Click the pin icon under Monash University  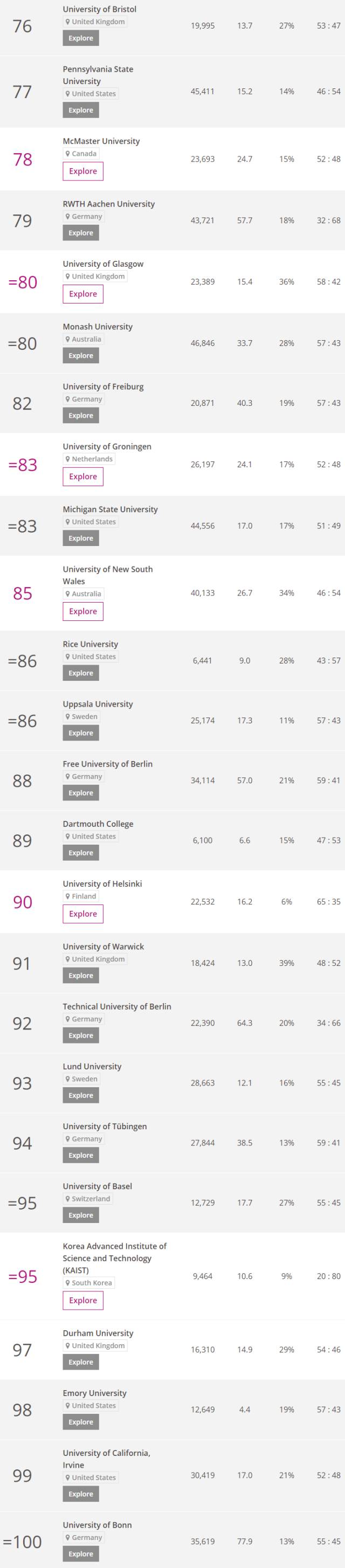tap(68, 339)
